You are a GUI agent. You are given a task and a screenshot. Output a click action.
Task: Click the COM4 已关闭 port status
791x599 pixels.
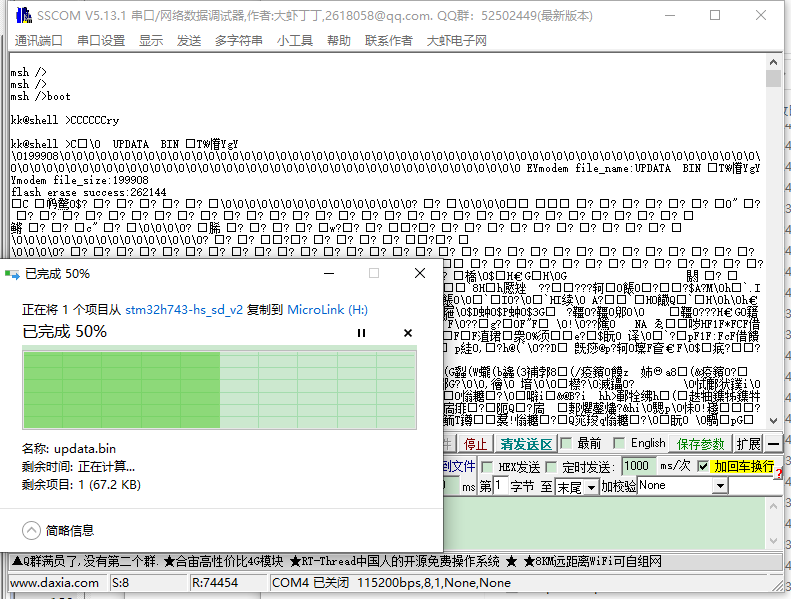390,583
